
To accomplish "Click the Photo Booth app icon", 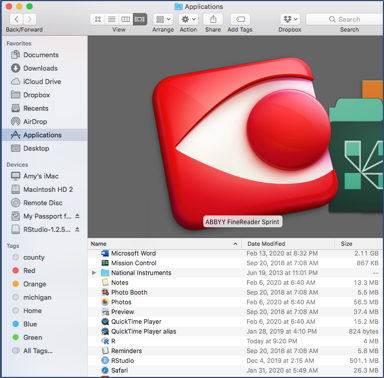I will [105, 292].
